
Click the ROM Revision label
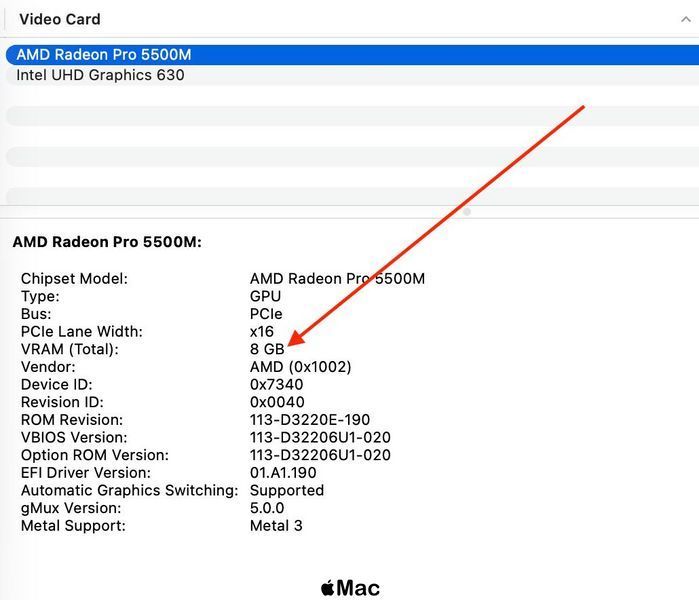(x=71, y=420)
